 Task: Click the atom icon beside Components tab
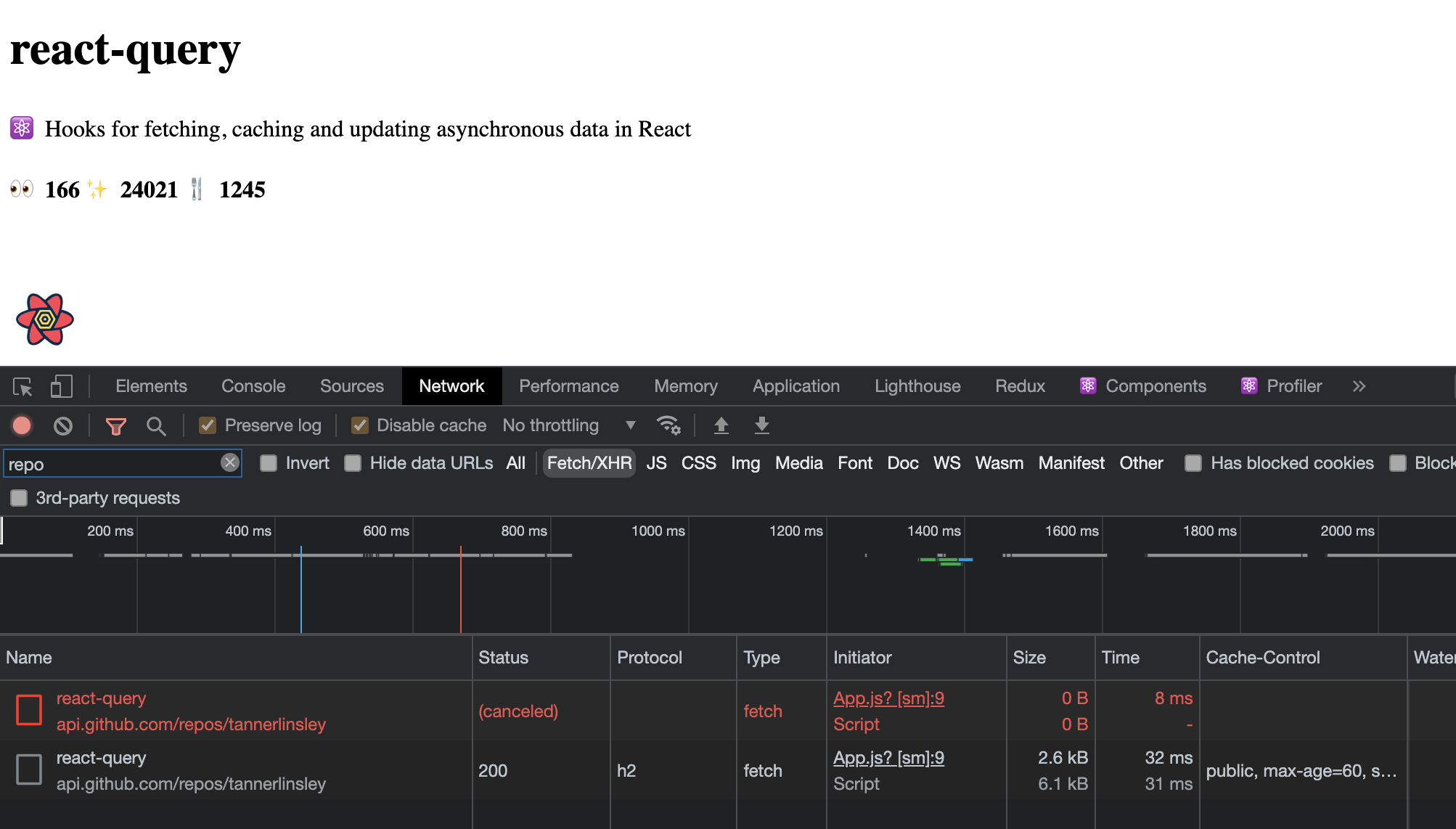click(1087, 386)
